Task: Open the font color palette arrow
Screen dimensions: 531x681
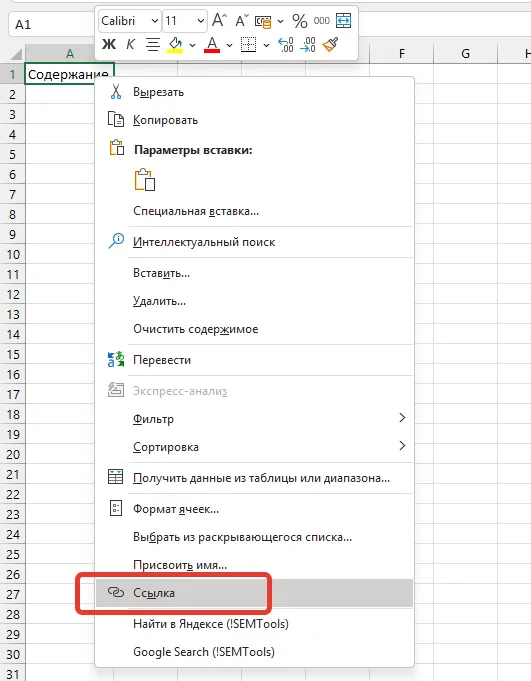Action: [x=229, y=45]
